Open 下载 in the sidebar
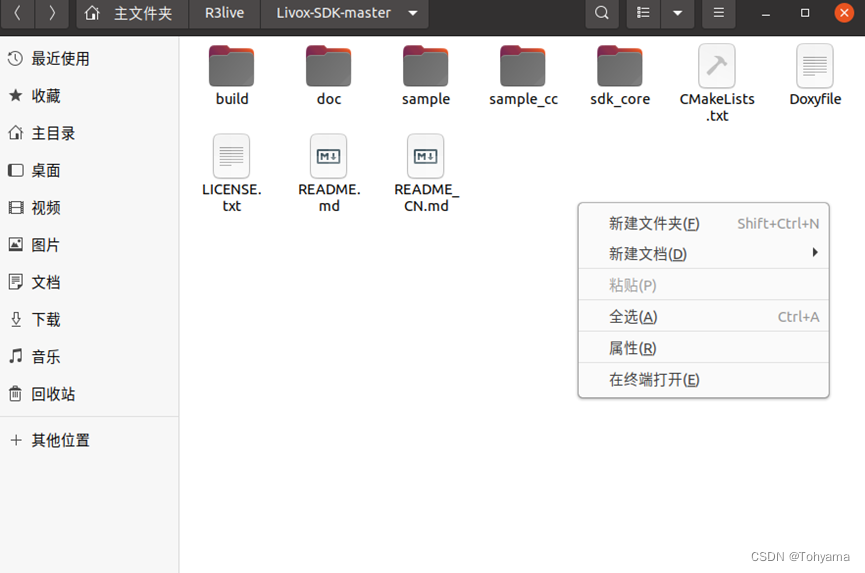The height and width of the screenshot is (573, 865). (x=89, y=319)
